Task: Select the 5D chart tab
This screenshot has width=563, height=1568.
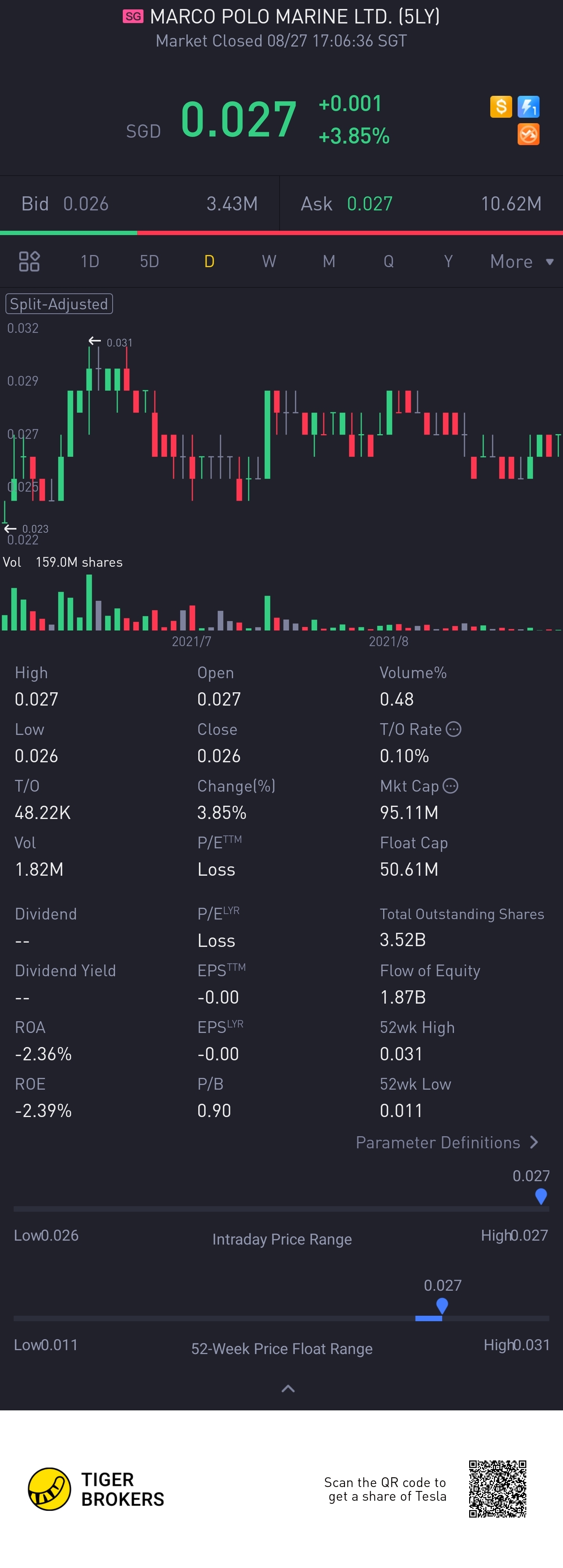Action: point(149,262)
